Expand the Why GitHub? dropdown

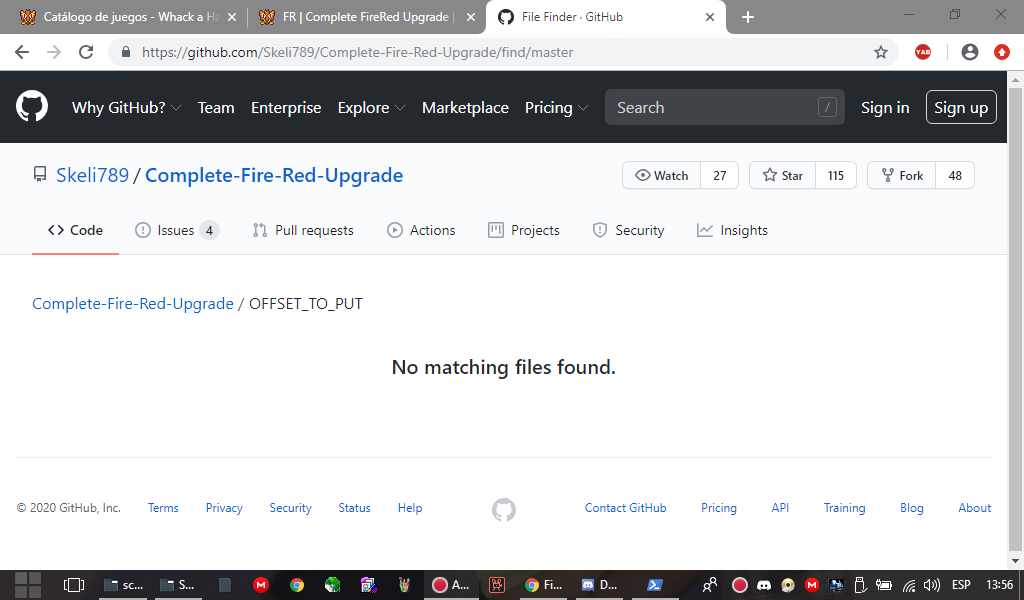click(126, 108)
